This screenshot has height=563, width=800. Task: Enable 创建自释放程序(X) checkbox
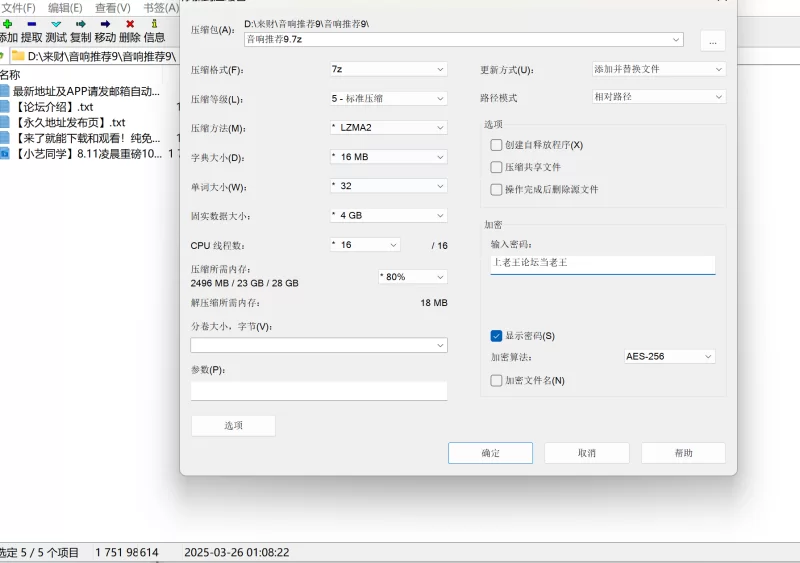(496, 145)
